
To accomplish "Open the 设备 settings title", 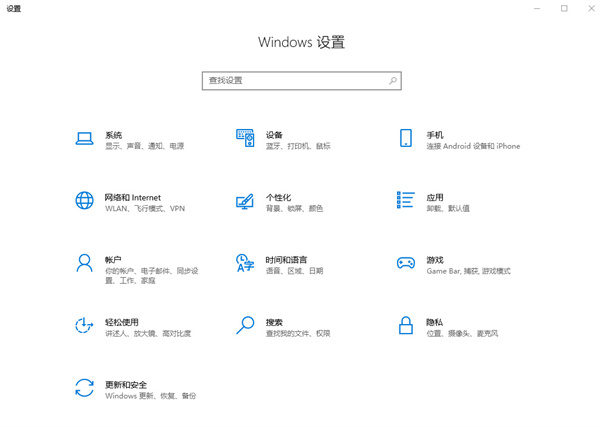I will tap(274, 135).
